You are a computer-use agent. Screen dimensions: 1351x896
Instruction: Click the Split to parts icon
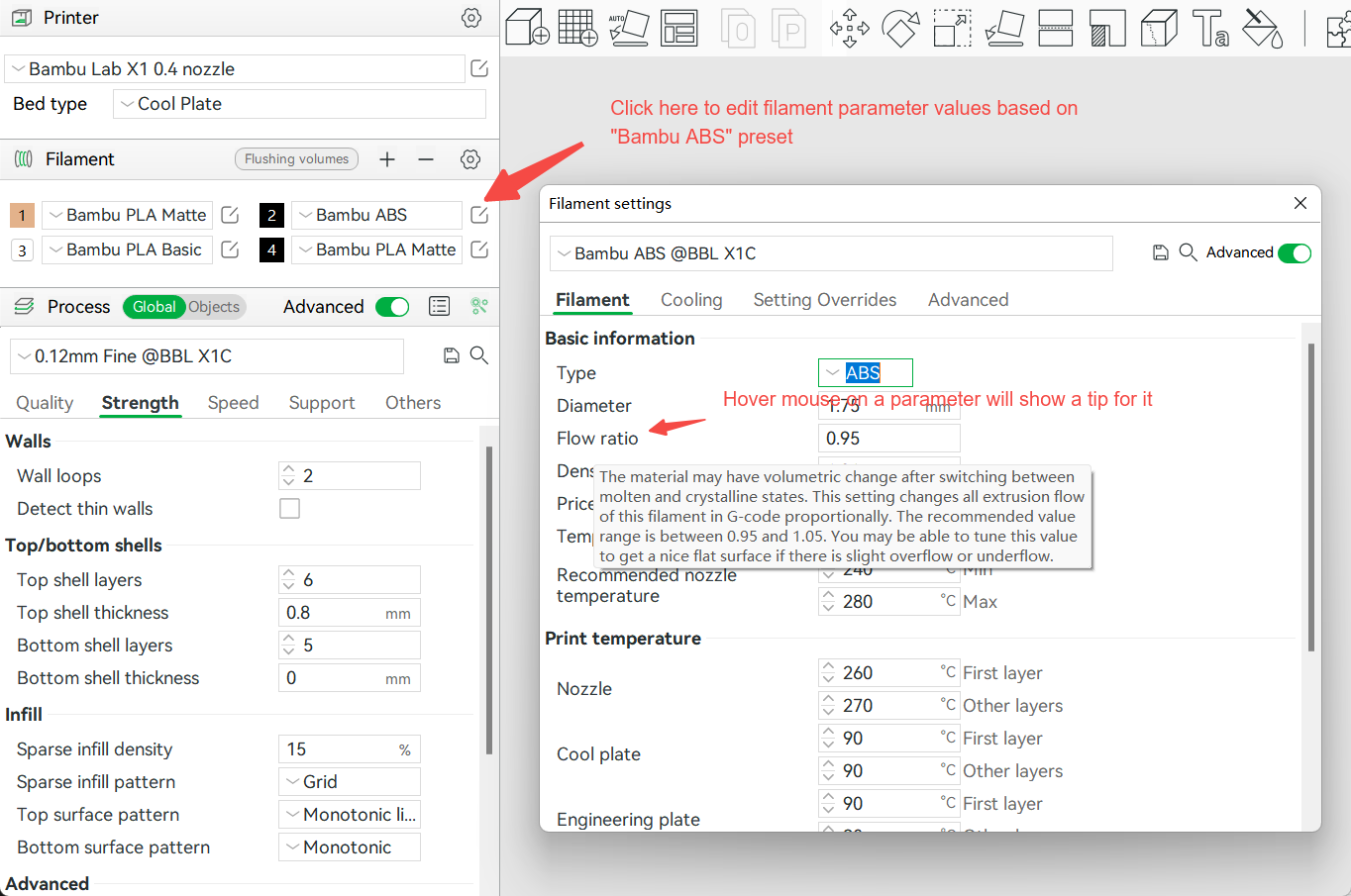coord(789,27)
